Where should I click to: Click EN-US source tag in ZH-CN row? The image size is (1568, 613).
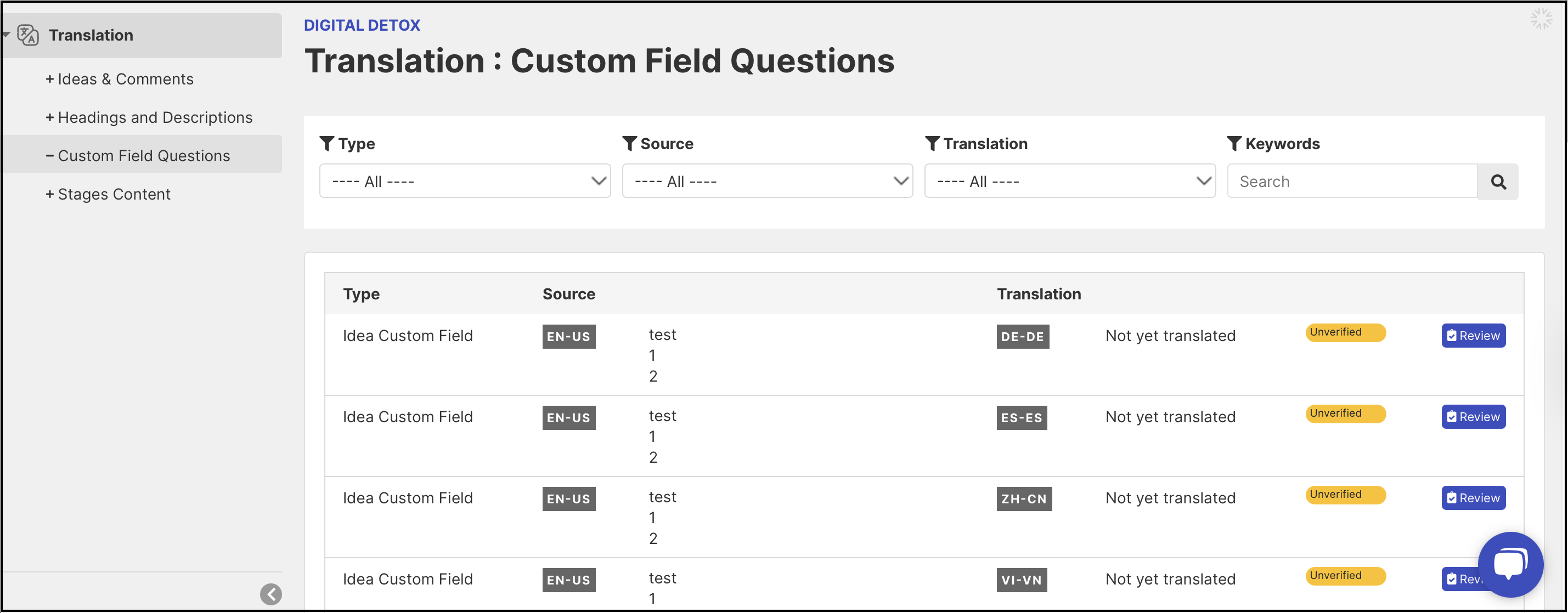click(568, 498)
